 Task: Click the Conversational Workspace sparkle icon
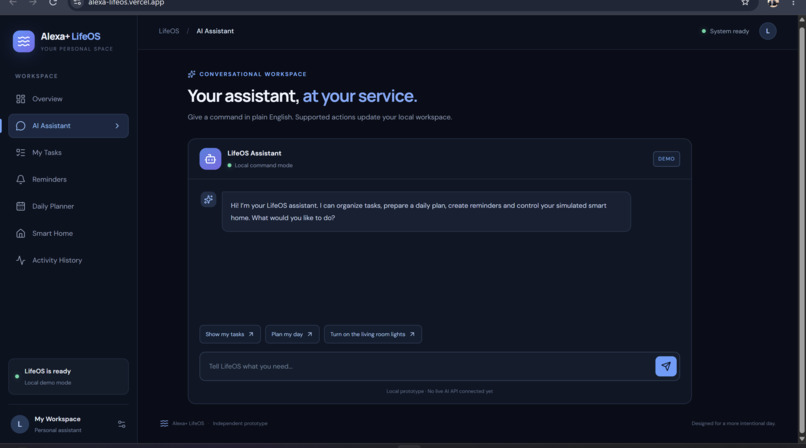[192, 74]
